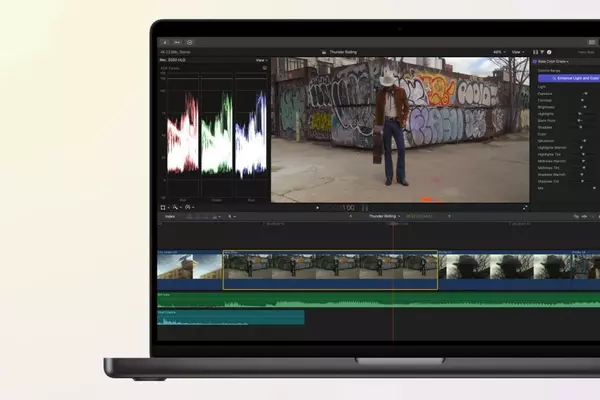The width and height of the screenshot is (600, 400).
Task: Click the keyword editor key icon
Action: click(x=177, y=42)
